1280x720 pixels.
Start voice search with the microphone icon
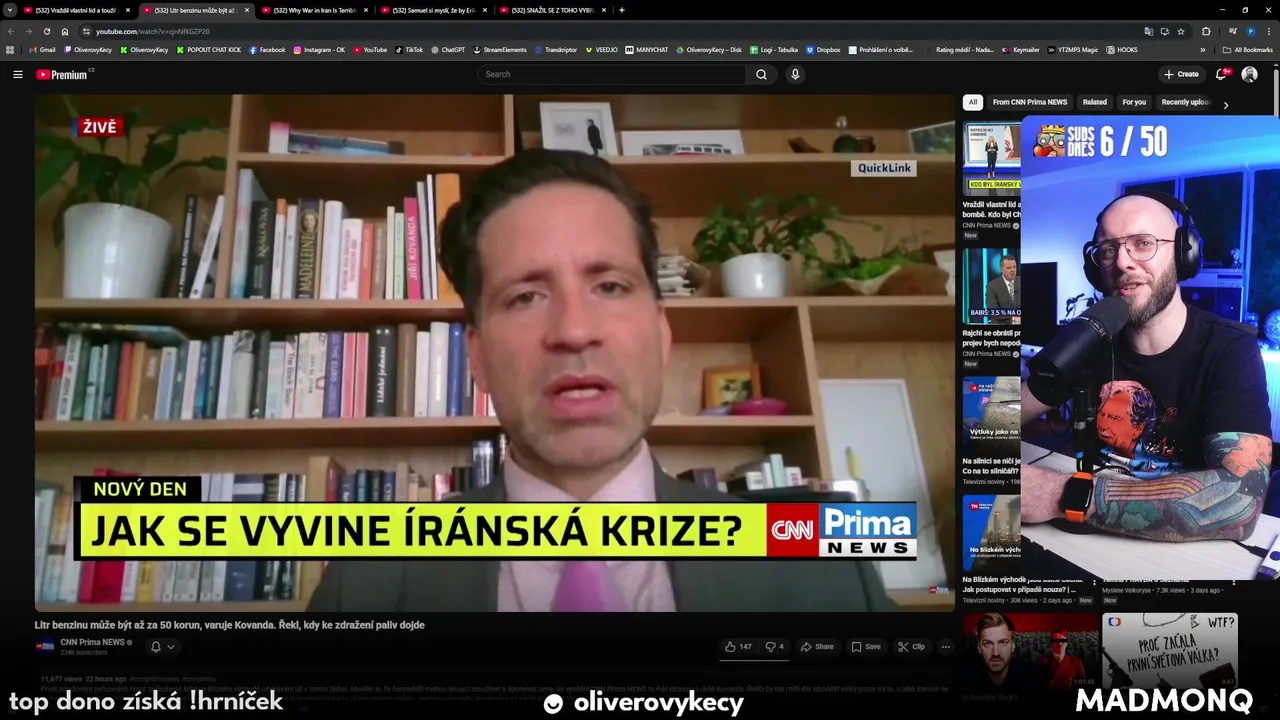point(795,74)
